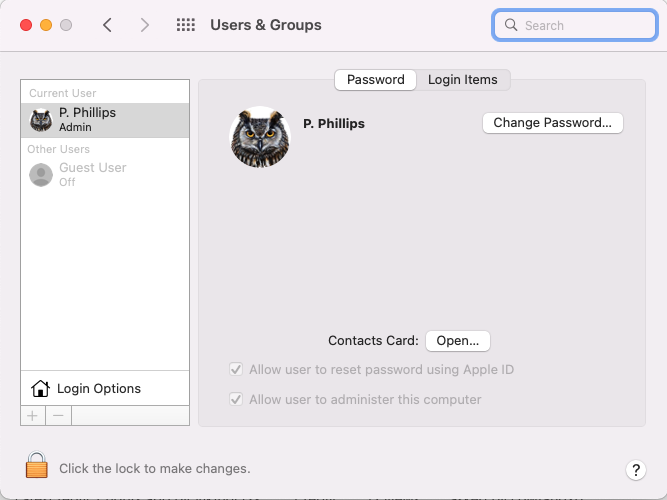Click the large owl profile picture

(x=260, y=137)
